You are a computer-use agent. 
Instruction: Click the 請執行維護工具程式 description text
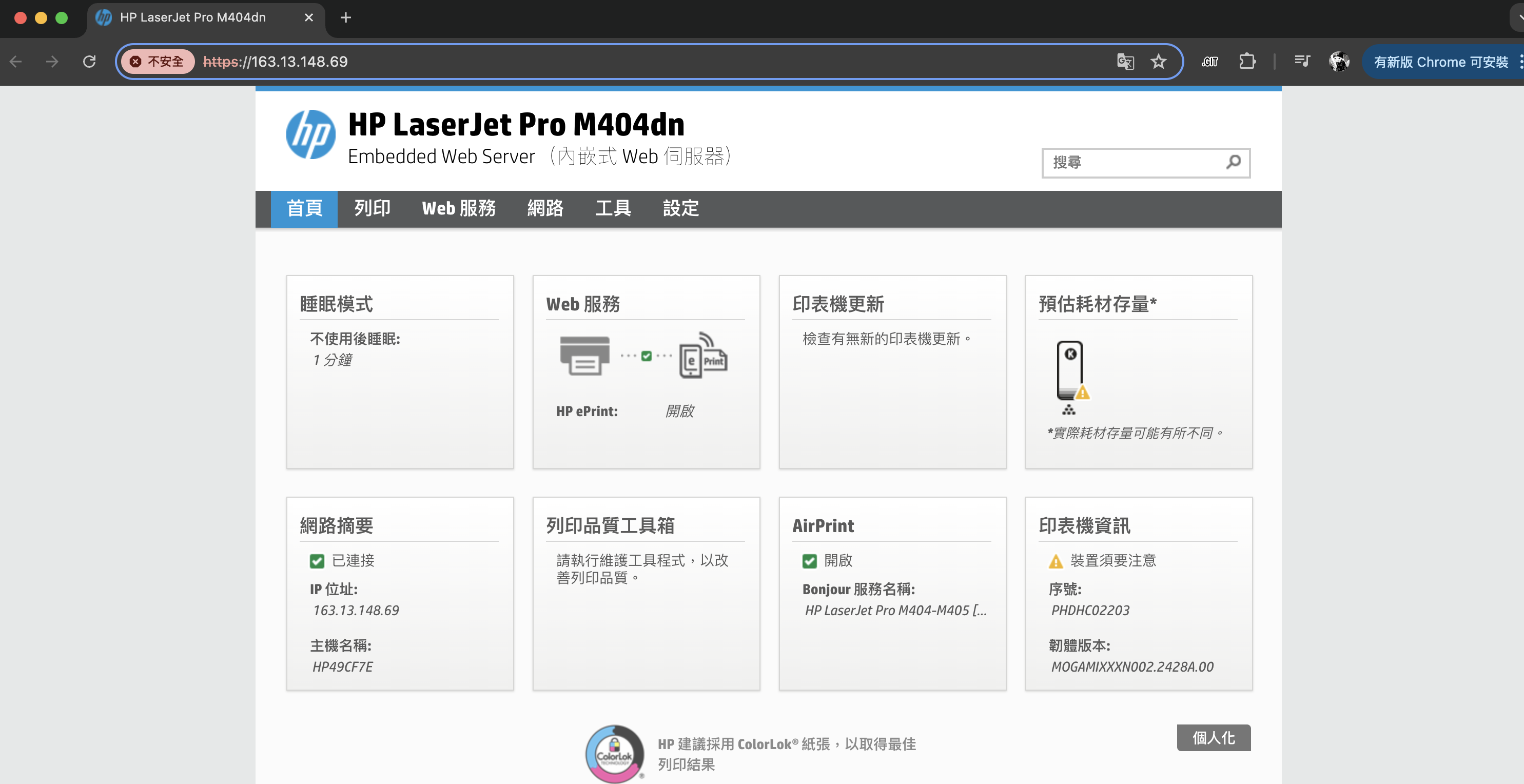coord(642,569)
